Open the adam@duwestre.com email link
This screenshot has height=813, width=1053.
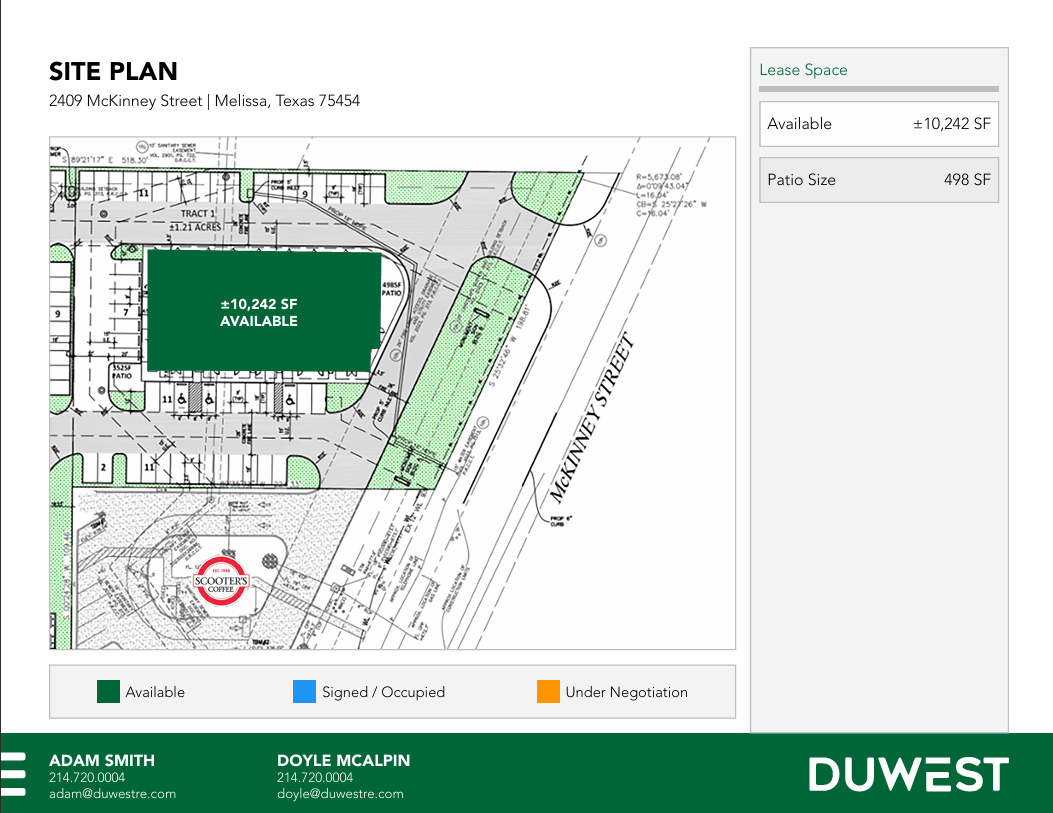click(x=112, y=794)
